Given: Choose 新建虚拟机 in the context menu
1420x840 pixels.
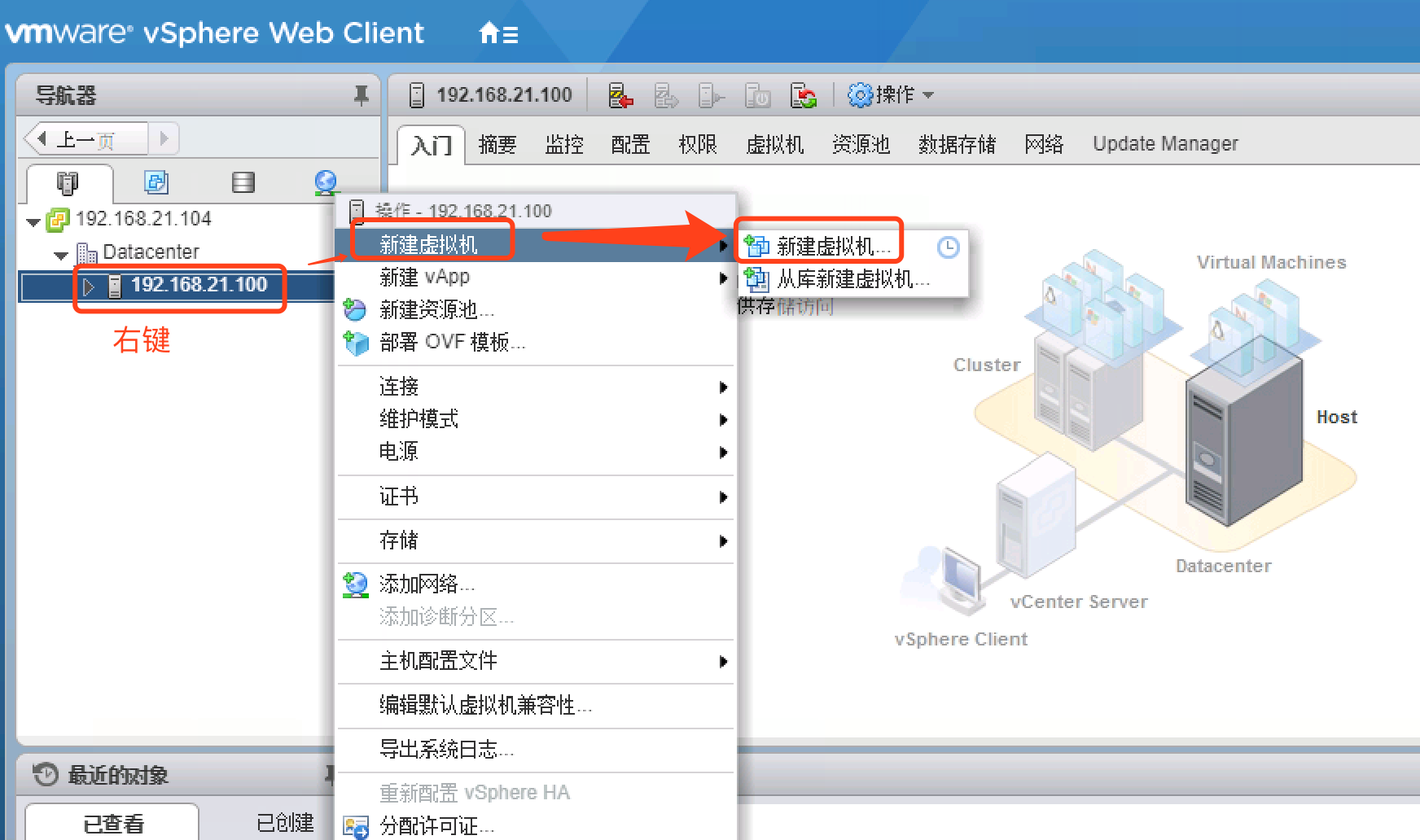Looking at the screenshot, I should pos(536,244).
